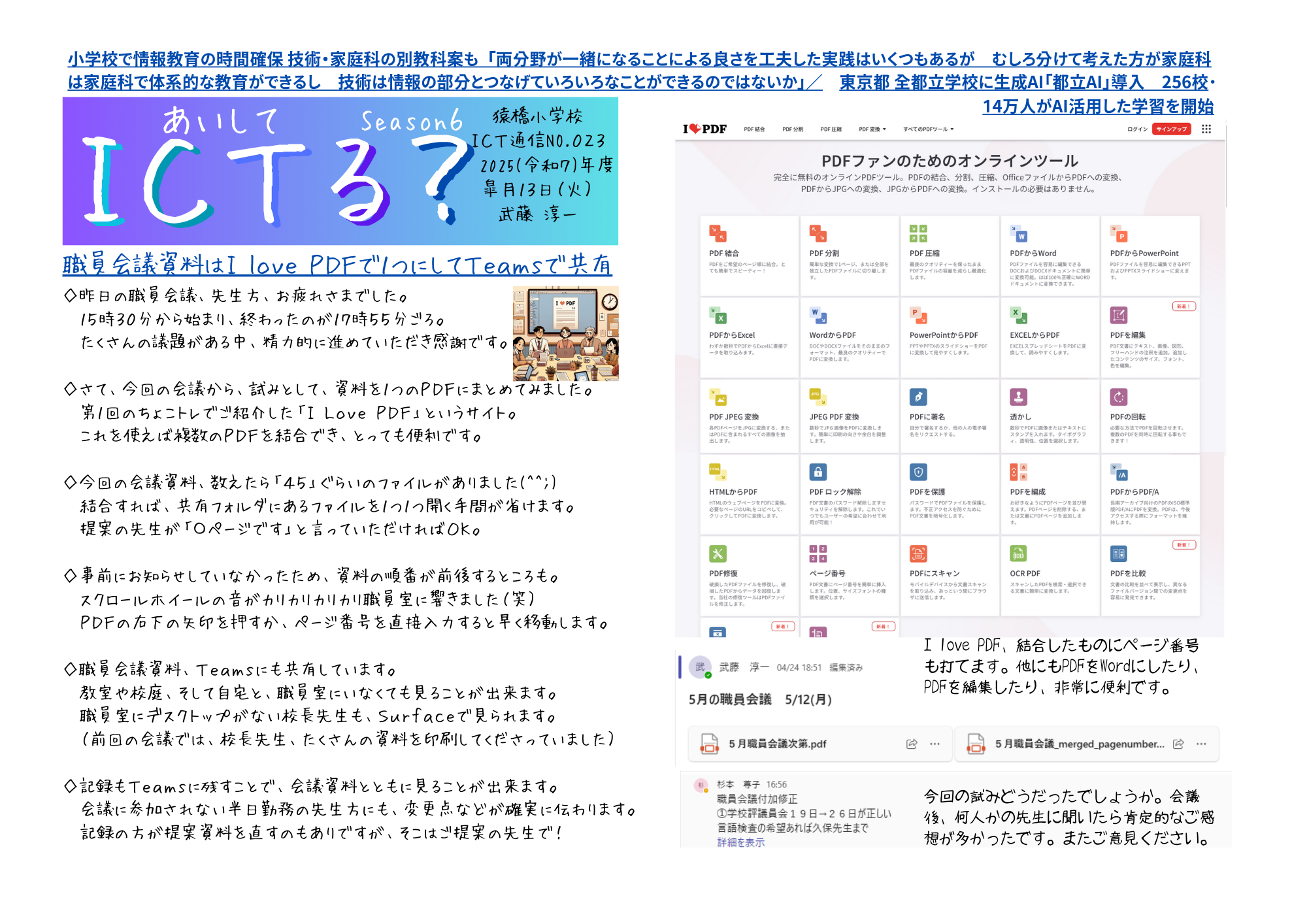1307x924 pixels.
Task: Open the PDF 分割 tool icon
Action: pos(818,233)
